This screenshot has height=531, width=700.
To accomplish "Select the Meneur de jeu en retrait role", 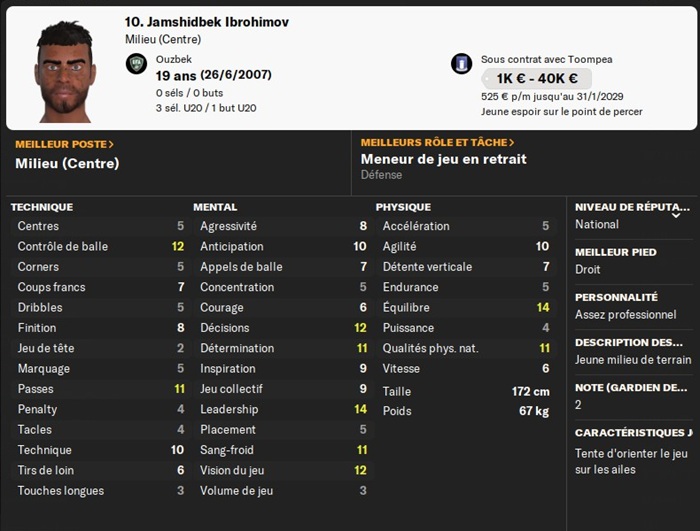I will point(443,159).
